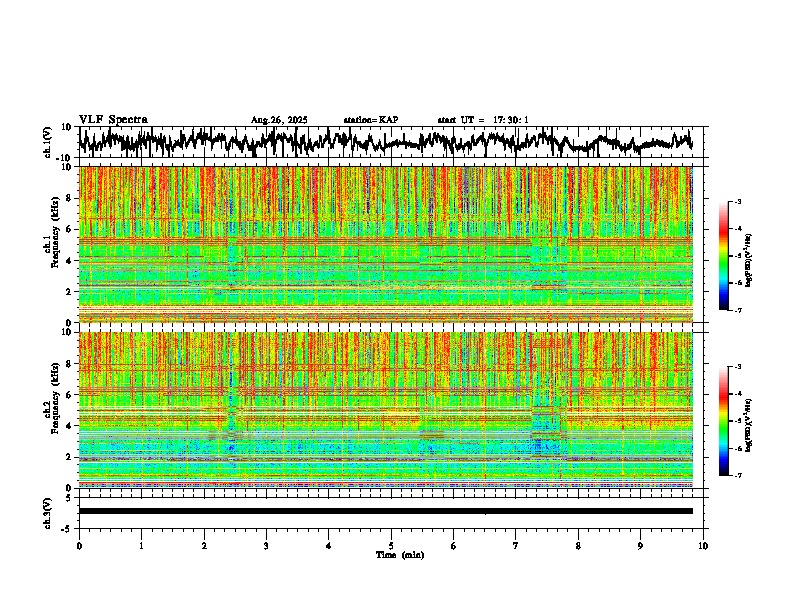This screenshot has width=792, height=612.
Task: Click the ch.2 spectrogram panel
Action: click(x=386, y=410)
